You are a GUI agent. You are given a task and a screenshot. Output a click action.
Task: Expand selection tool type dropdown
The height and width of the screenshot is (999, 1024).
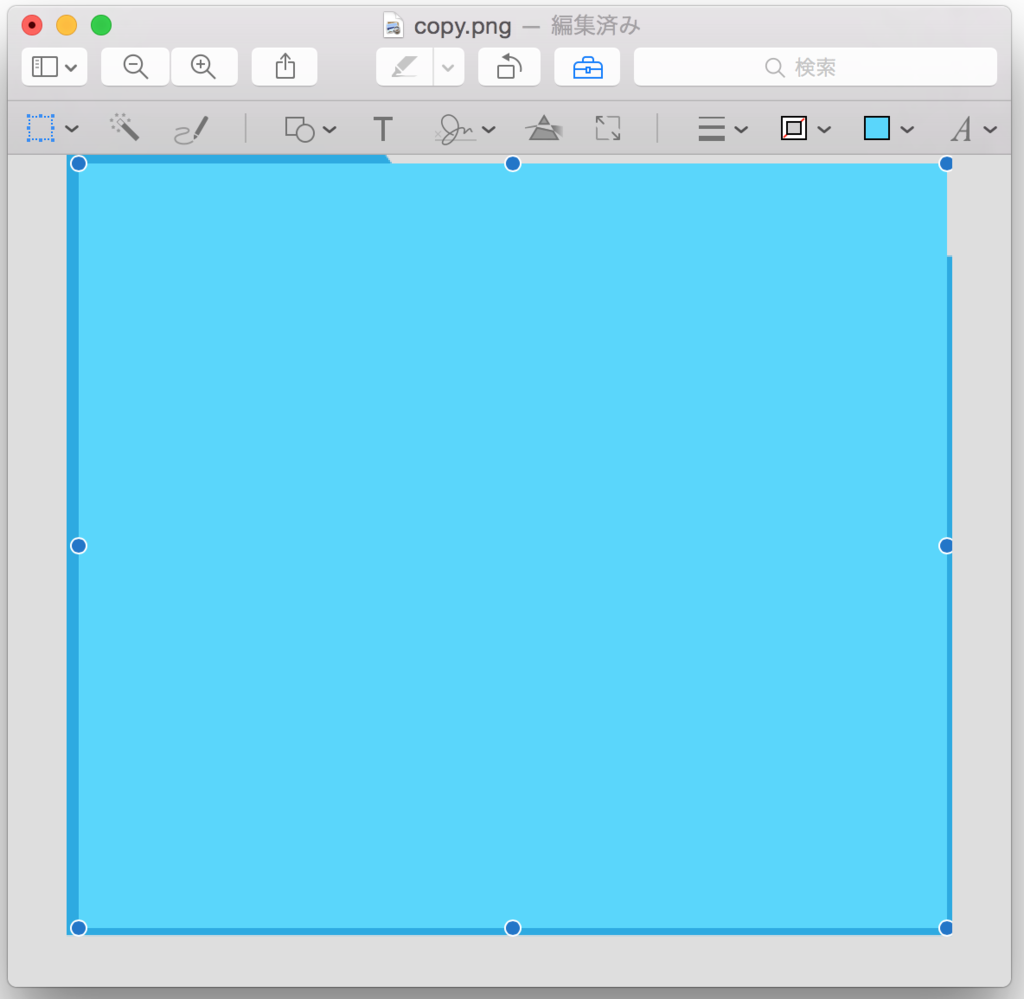tap(72, 129)
